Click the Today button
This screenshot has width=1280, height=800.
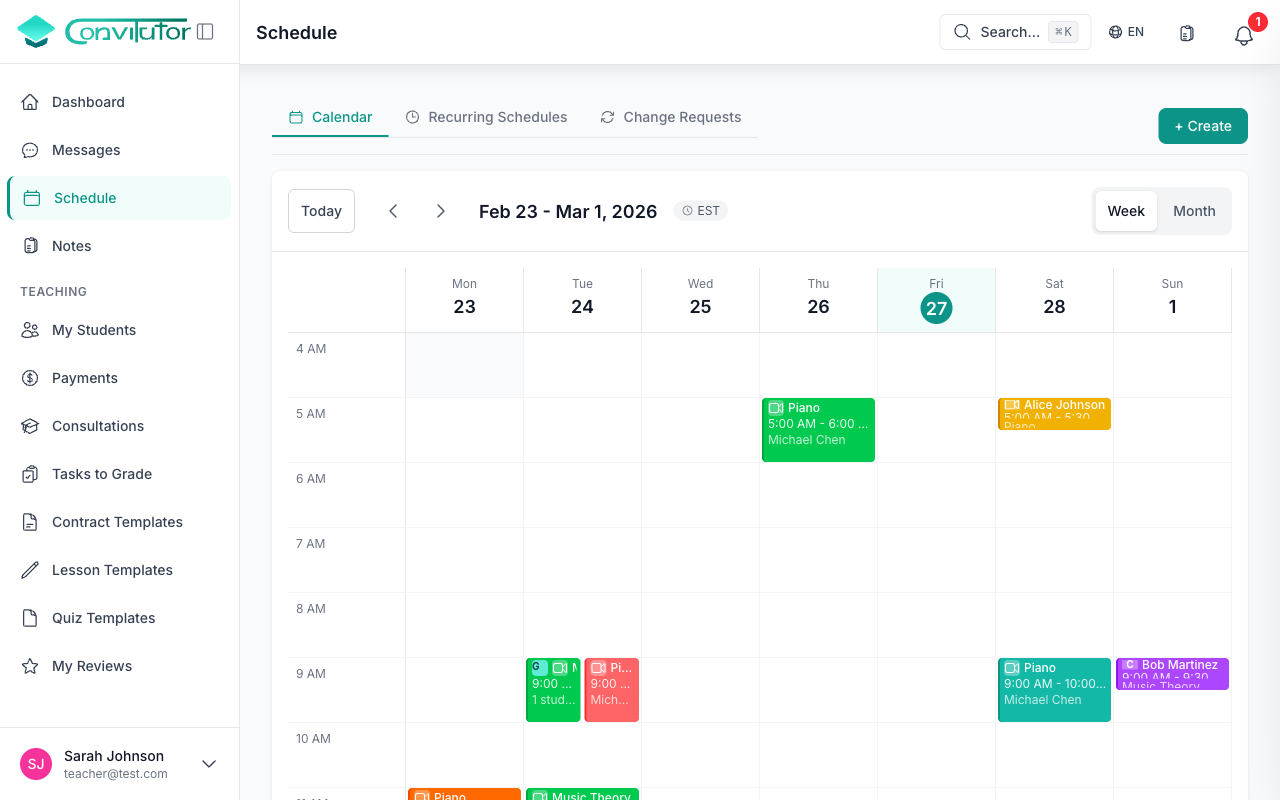(321, 210)
